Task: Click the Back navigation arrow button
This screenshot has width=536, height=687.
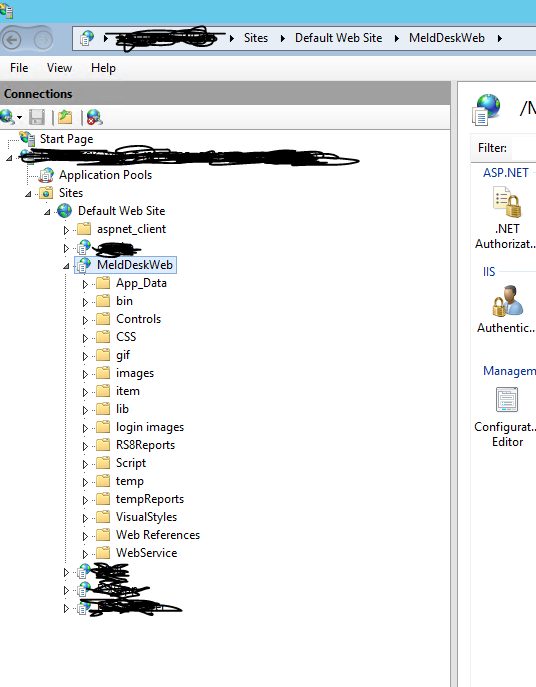Action: [12, 40]
